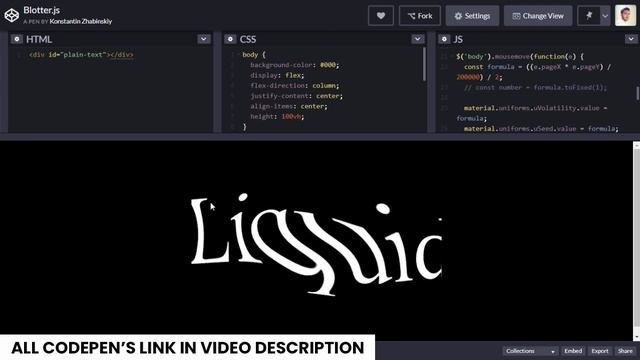Click the uSeed.value JS line

[541, 129]
